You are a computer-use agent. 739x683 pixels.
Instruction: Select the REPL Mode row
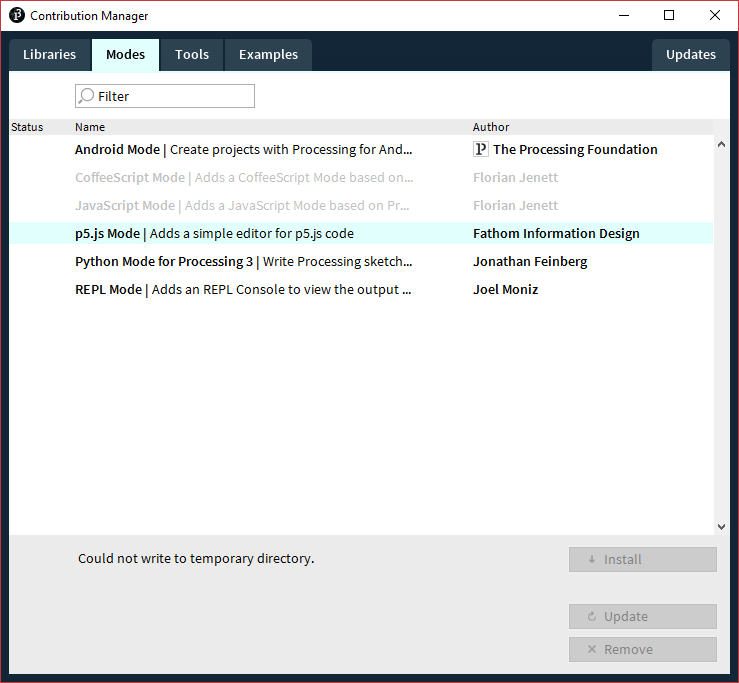coord(361,289)
